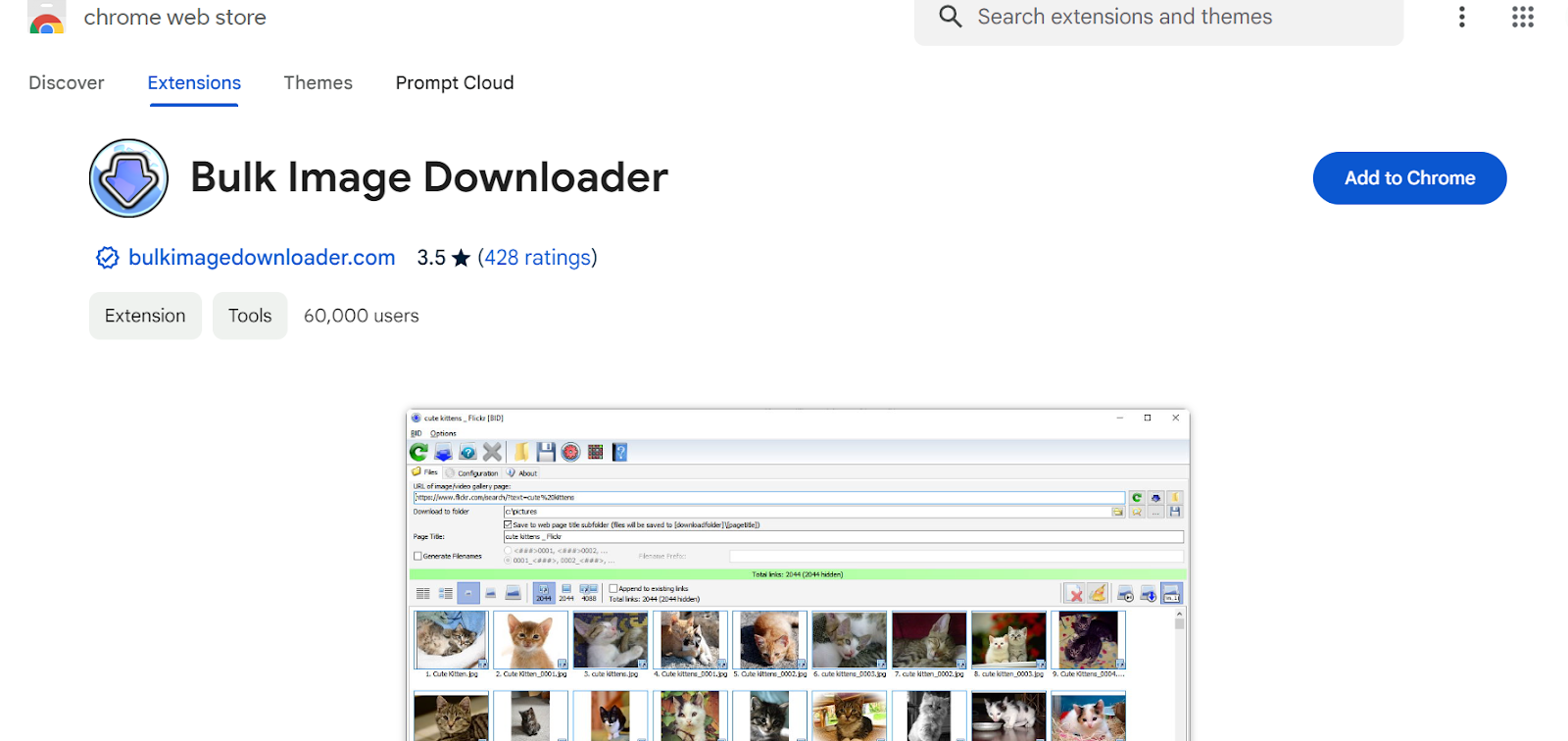Click the gray X cancel icon in BID toolbar
Screen dimensions: 1568x741
point(492,452)
